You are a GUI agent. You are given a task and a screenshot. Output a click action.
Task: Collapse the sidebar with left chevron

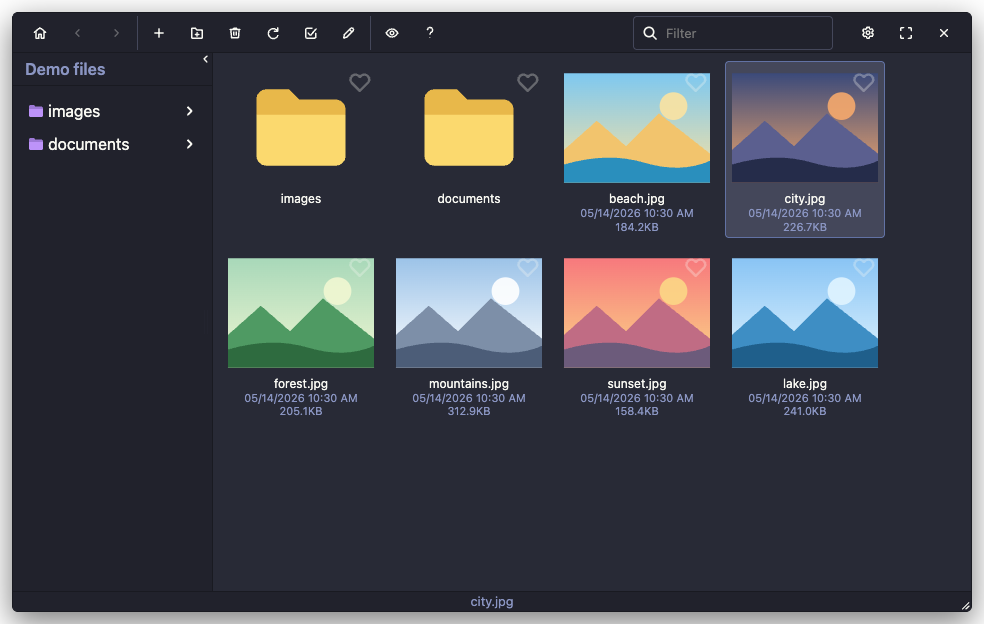pyautogui.click(x=205, y=59)
